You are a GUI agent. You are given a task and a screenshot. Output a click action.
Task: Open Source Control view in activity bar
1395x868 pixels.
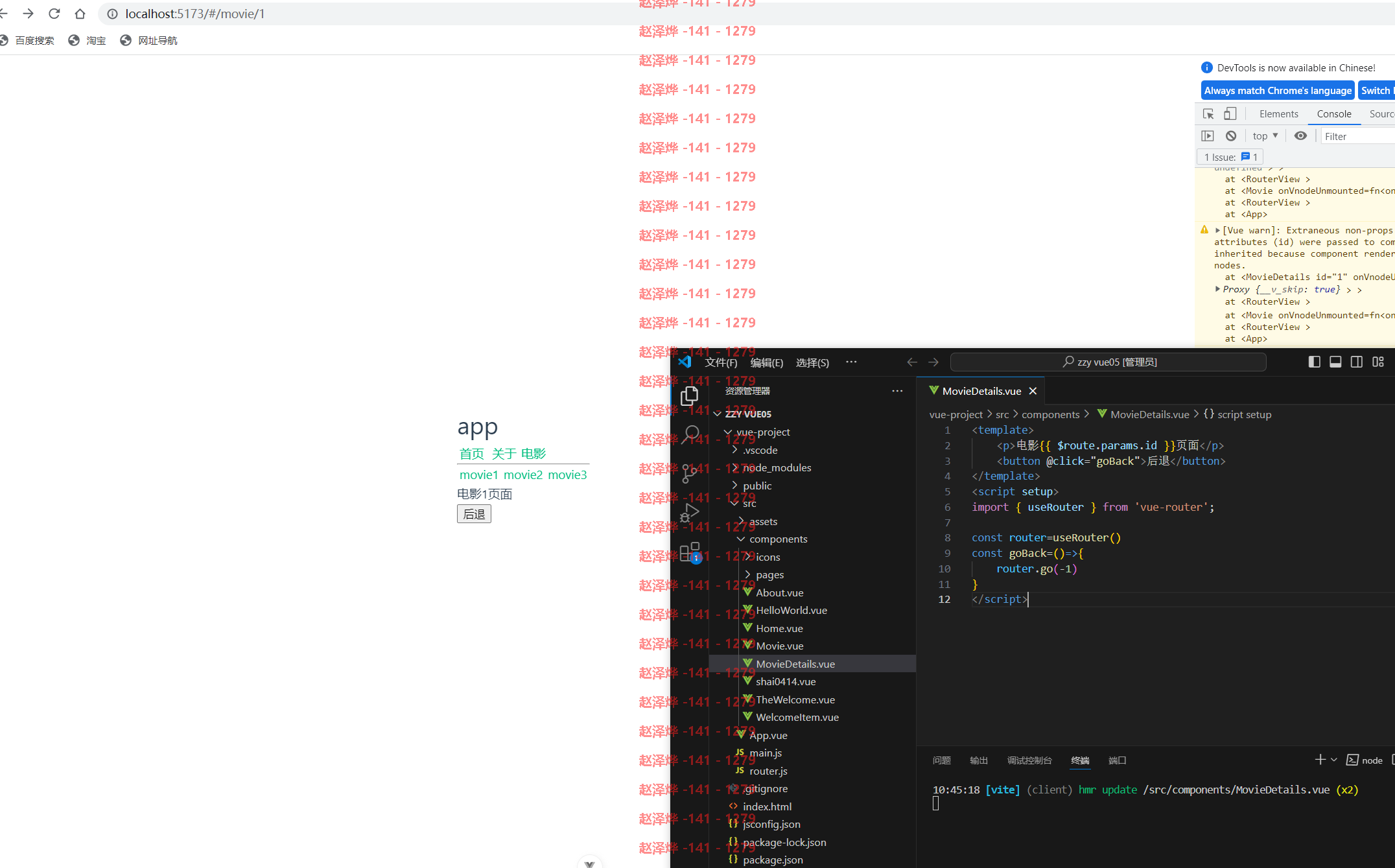[x=690, y=473]
